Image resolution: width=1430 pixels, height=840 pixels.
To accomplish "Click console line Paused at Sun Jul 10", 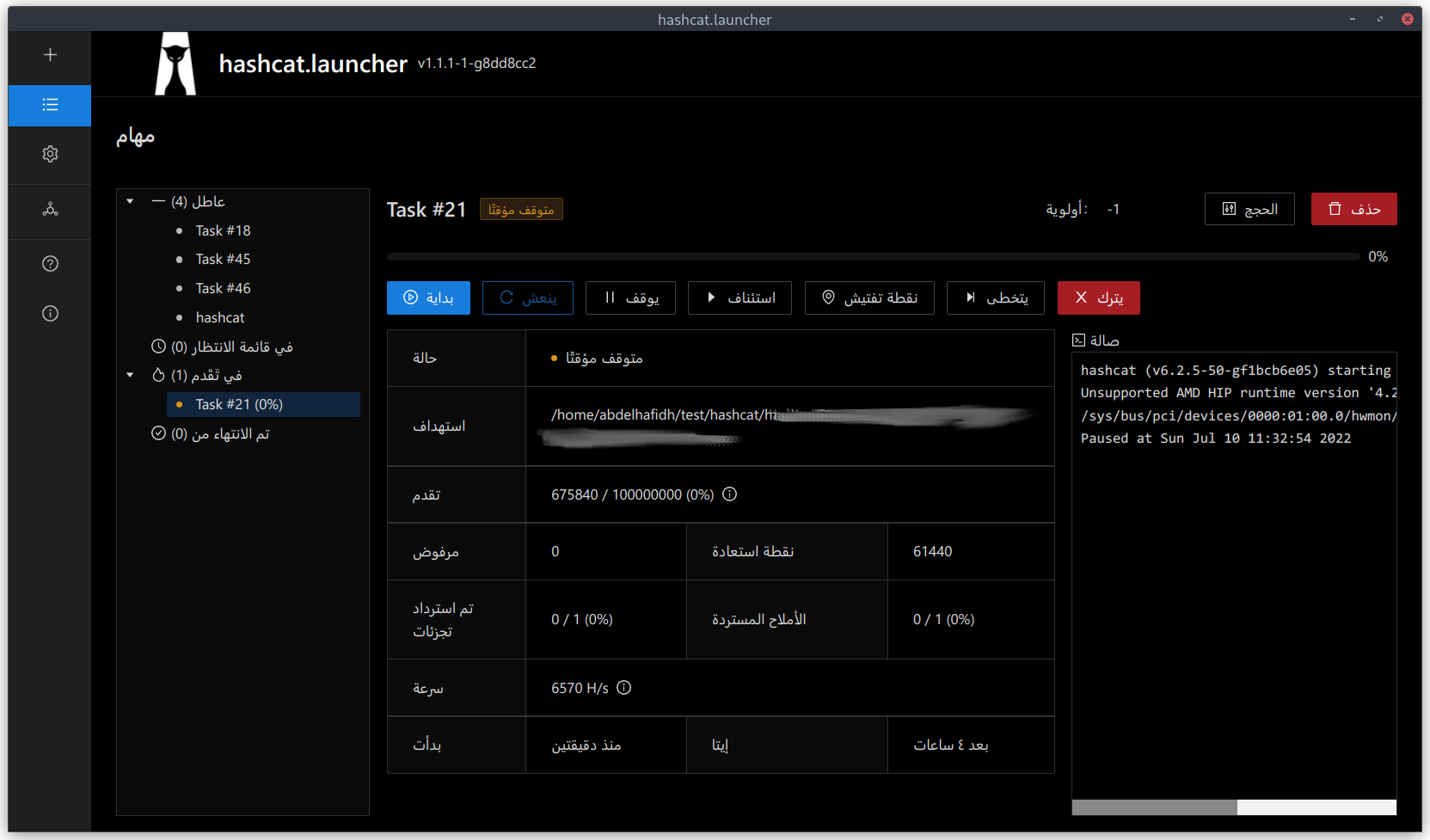I will (1215, 438).
